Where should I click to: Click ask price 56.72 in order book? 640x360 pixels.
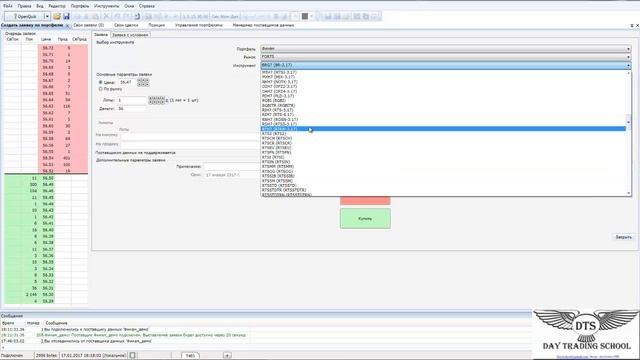click(48, 48)
